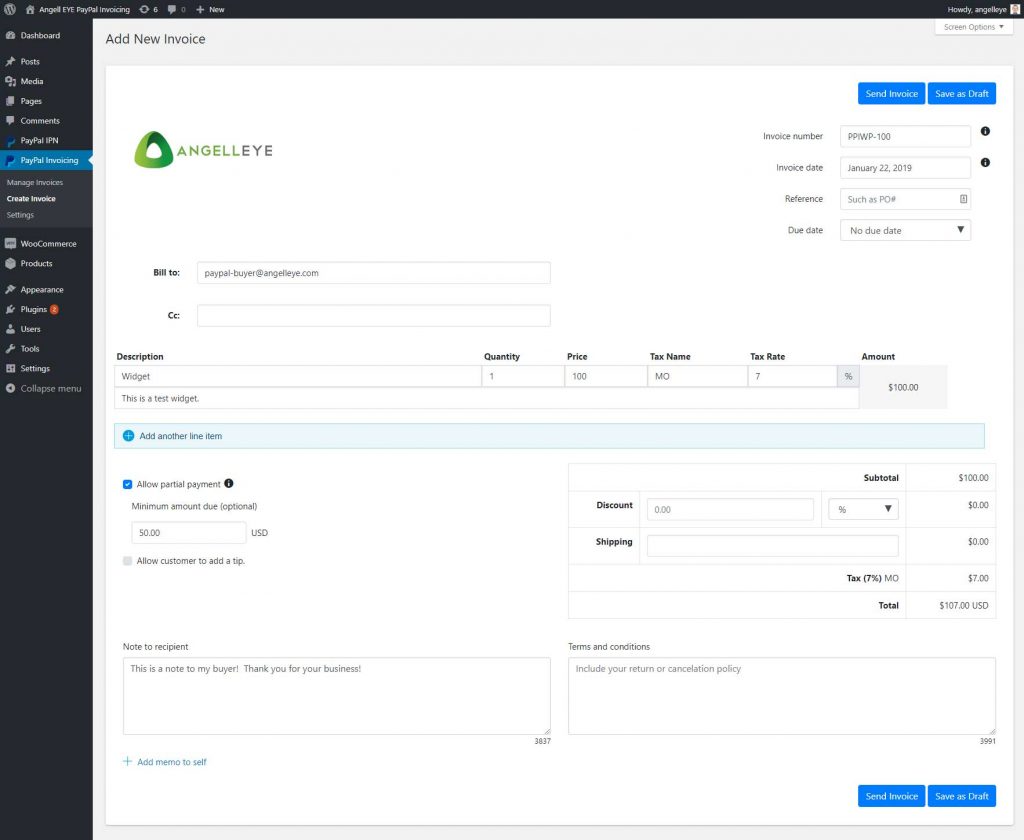Viewport: 1024px width, 840px height.
Task: Expand the Screen Options panel
Action: tap(973, 27)
